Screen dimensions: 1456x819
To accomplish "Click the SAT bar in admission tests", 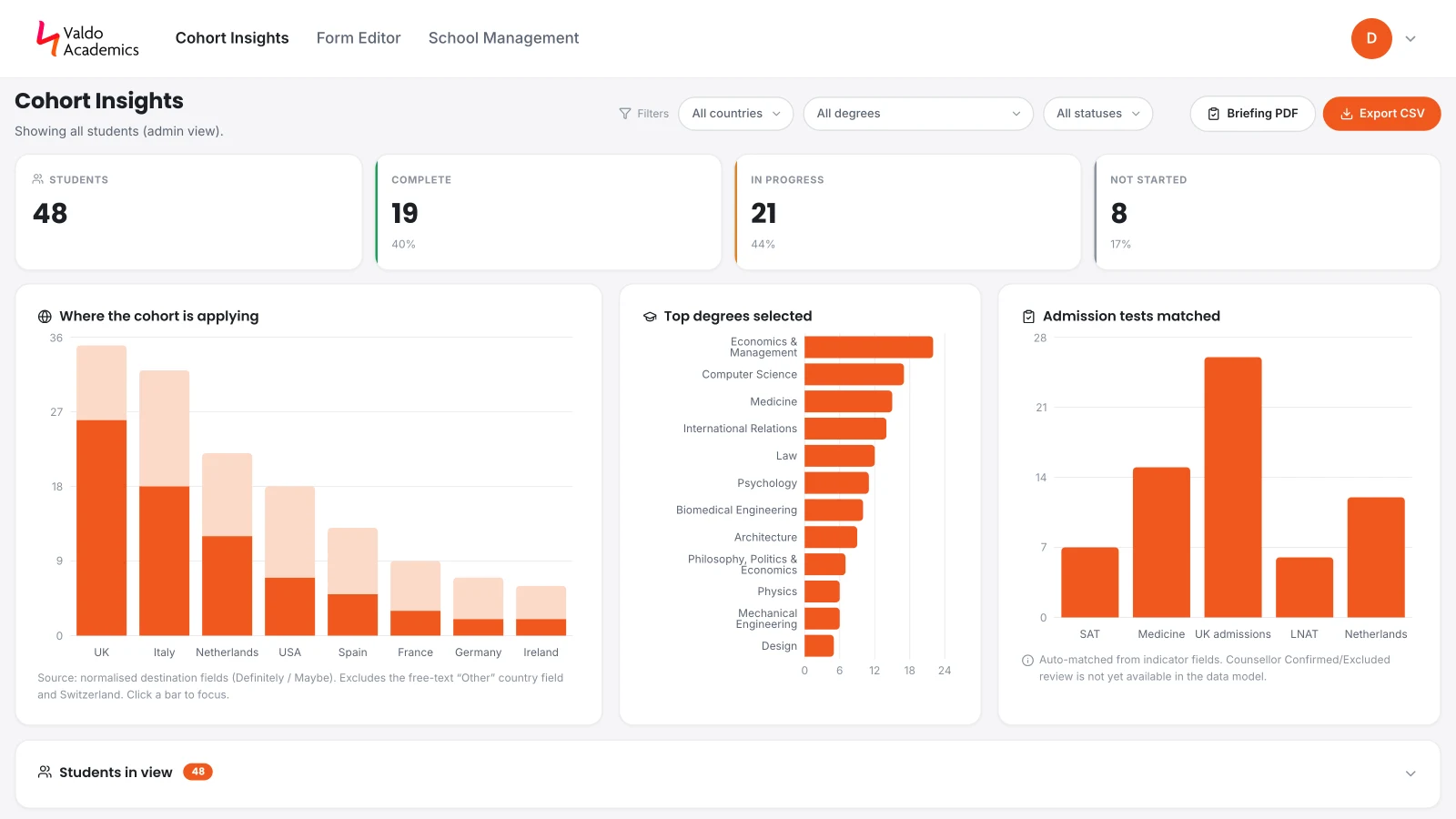I will 1089,582.
